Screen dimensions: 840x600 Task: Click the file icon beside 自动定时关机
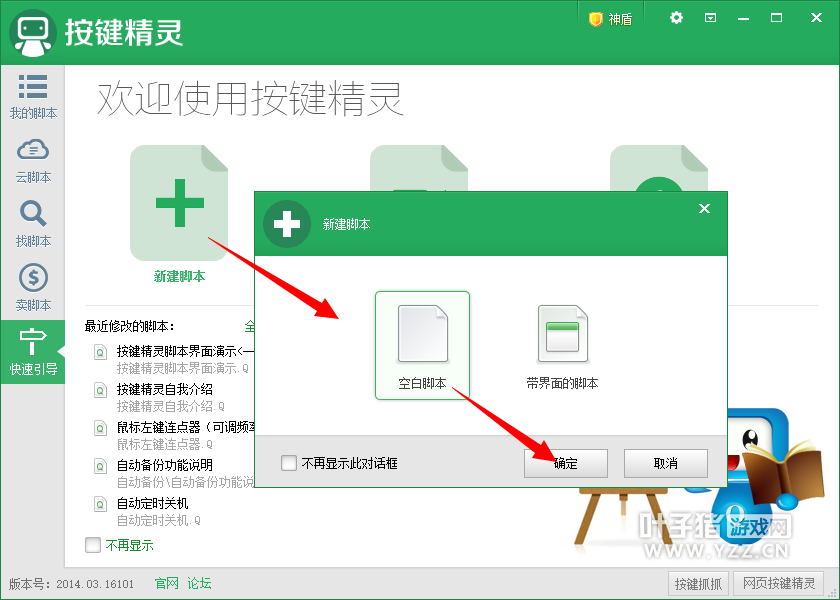pyautogui.click(x=100, y=504)
